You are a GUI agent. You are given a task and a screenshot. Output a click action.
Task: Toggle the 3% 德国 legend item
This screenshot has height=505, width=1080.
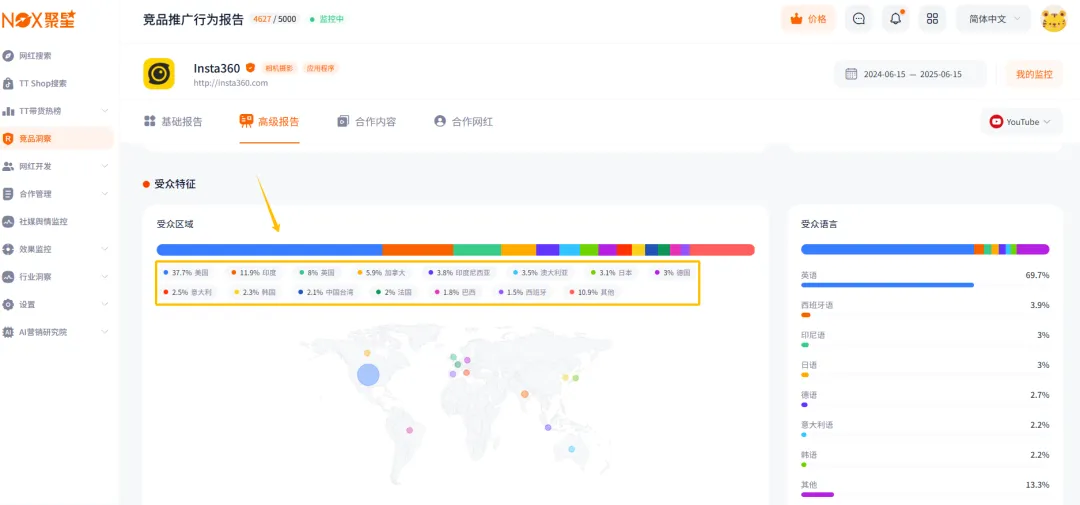click(x=672, y=273)
